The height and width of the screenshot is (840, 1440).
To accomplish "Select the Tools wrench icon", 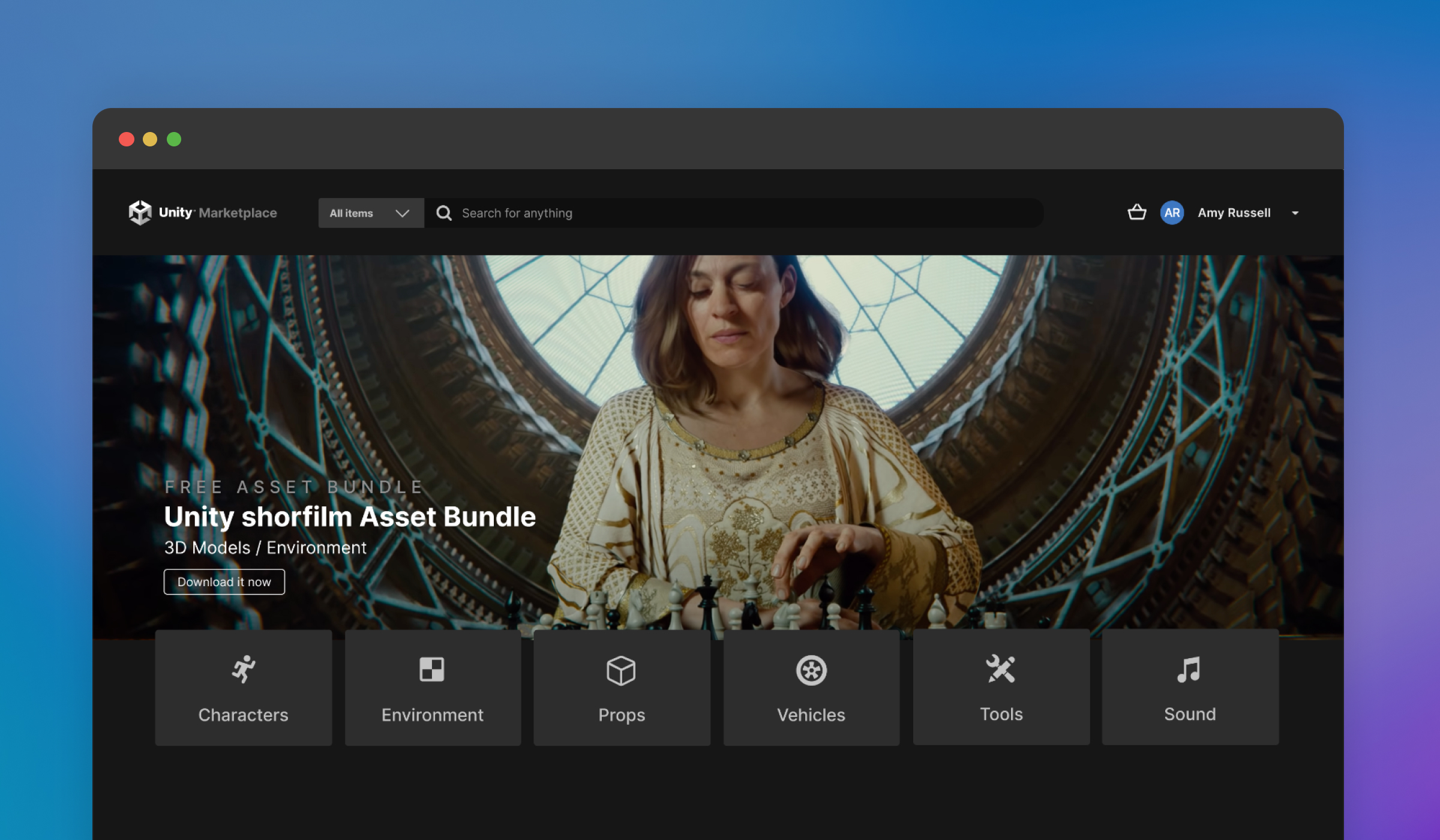I will coord(1001,670).
